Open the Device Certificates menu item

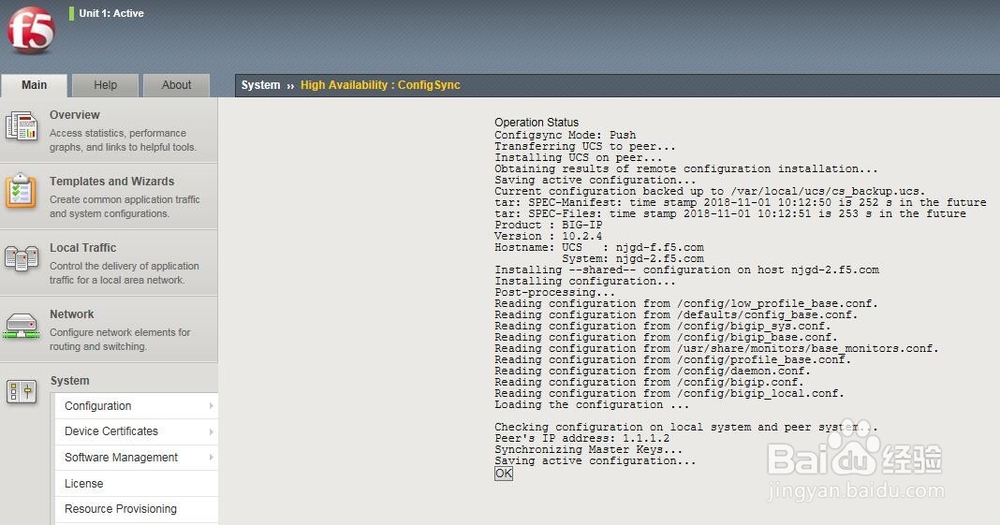(x=136, y=432)
